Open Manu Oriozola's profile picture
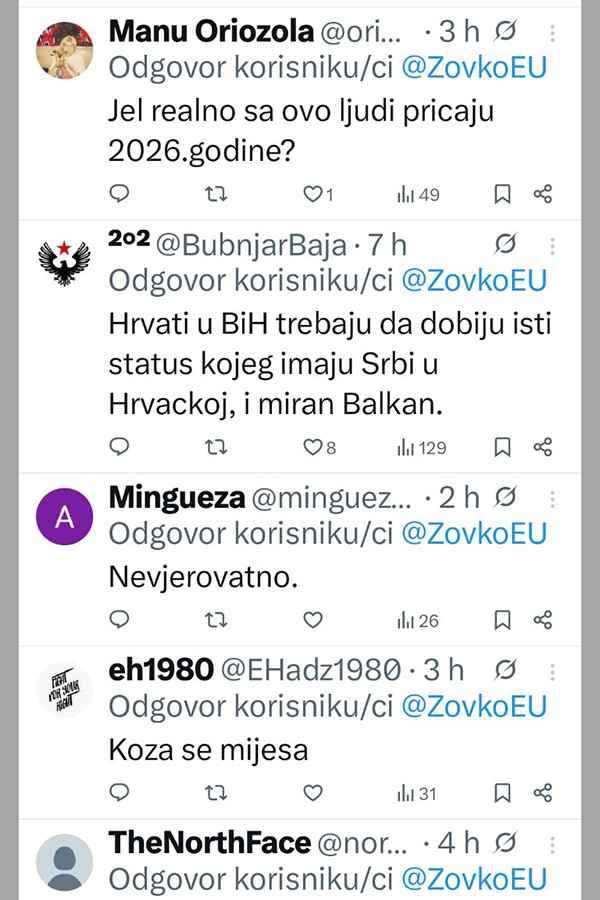Viewport: 600px width, 900px height. [64, 49]
